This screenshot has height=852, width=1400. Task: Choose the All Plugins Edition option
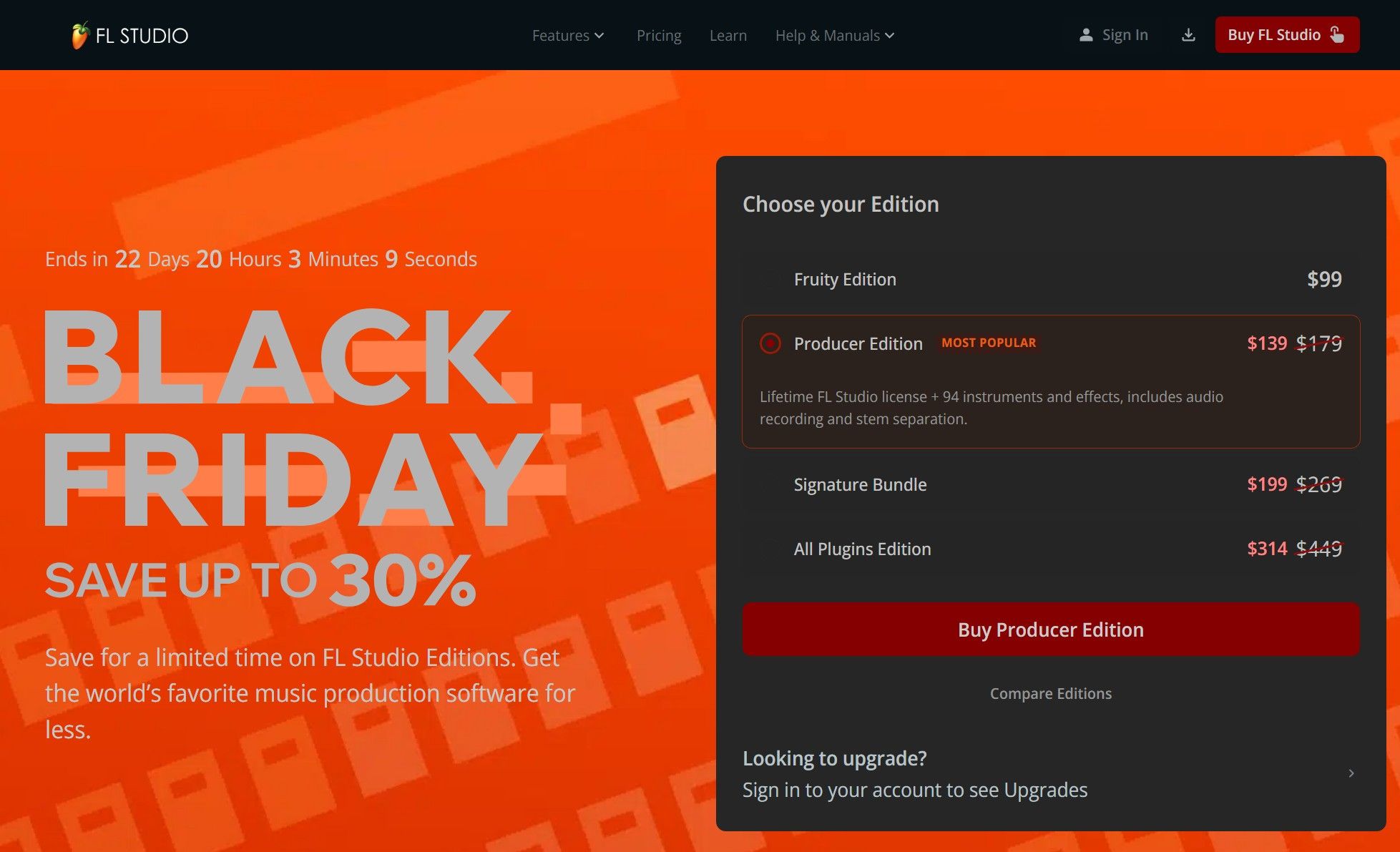click(x=770, y=549)
